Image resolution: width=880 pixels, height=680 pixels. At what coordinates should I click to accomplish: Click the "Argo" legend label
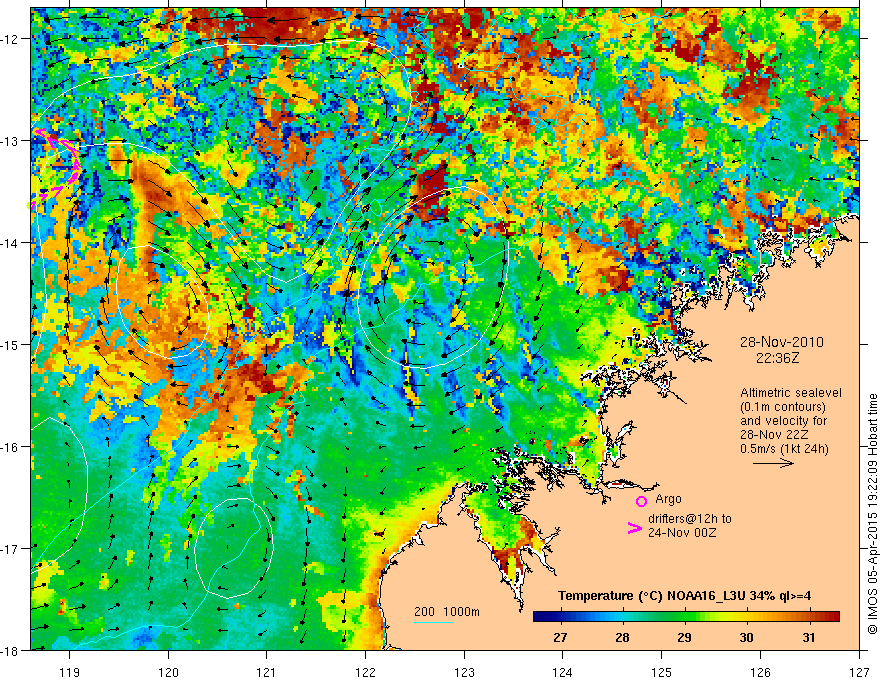point(668,499)
